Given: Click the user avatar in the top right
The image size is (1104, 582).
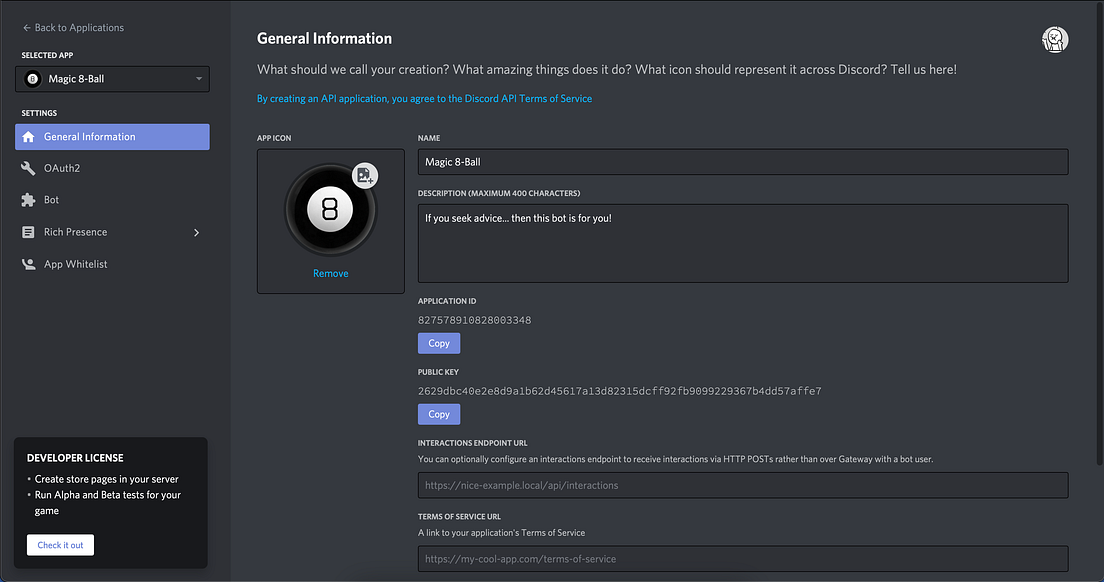Looking at the screenshot, I should point(1055,39).
